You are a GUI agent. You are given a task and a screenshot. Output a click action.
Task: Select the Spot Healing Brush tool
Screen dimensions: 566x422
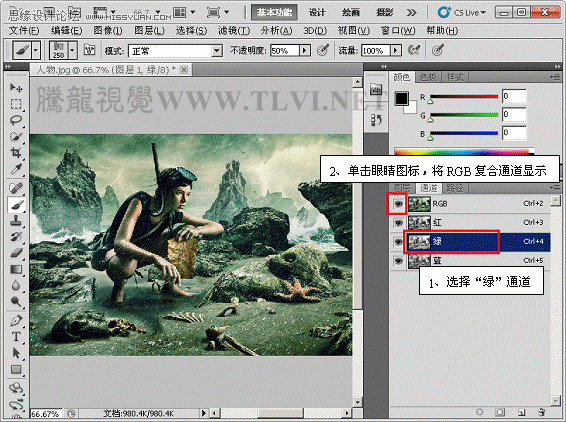(16, 188)
